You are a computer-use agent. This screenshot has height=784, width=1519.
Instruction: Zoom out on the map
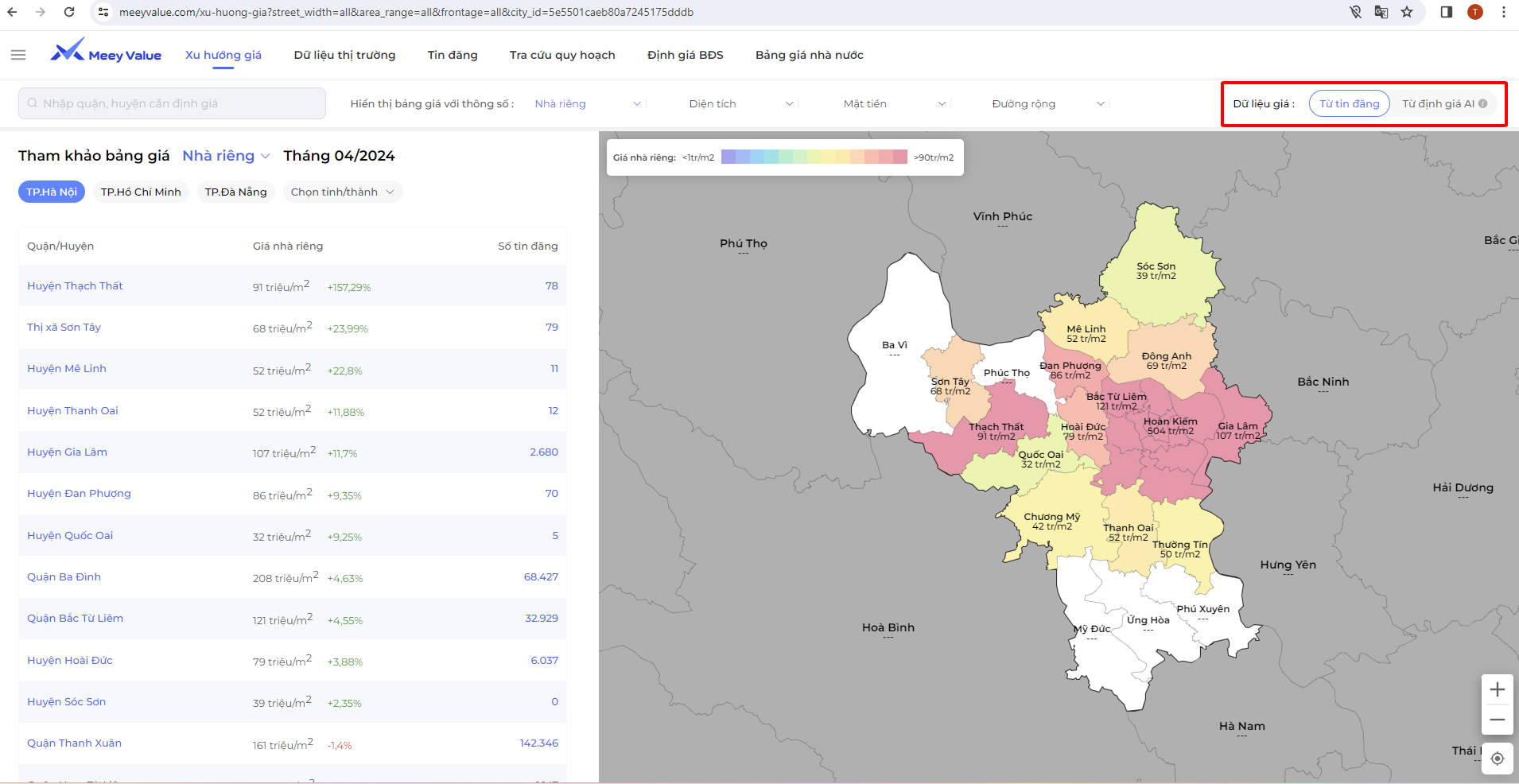point(1497,720)
